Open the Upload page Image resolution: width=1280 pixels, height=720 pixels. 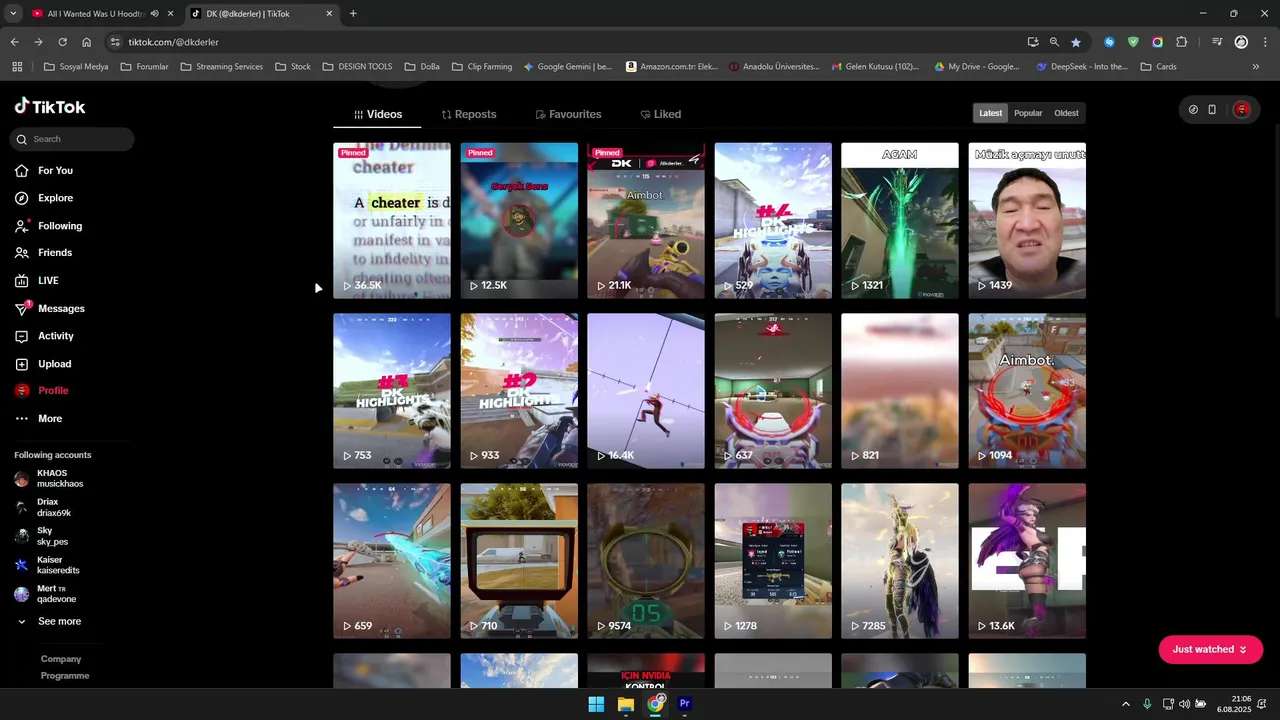[x=43, y=364]
